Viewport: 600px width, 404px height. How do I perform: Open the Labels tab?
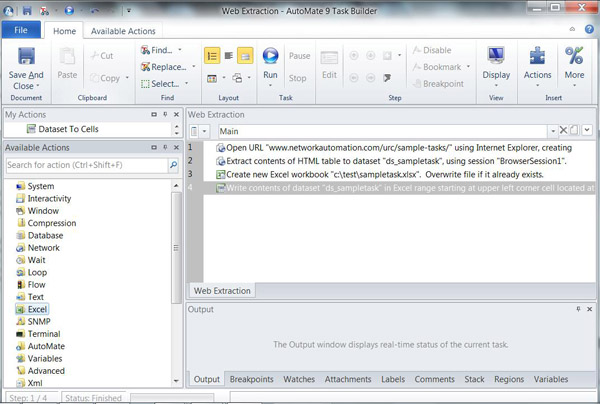[393, 379]
